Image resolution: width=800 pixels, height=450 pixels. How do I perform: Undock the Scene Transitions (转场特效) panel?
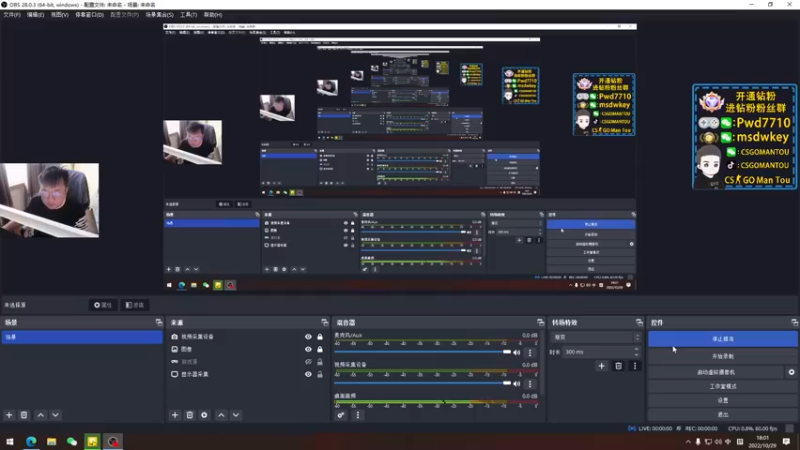639,322
